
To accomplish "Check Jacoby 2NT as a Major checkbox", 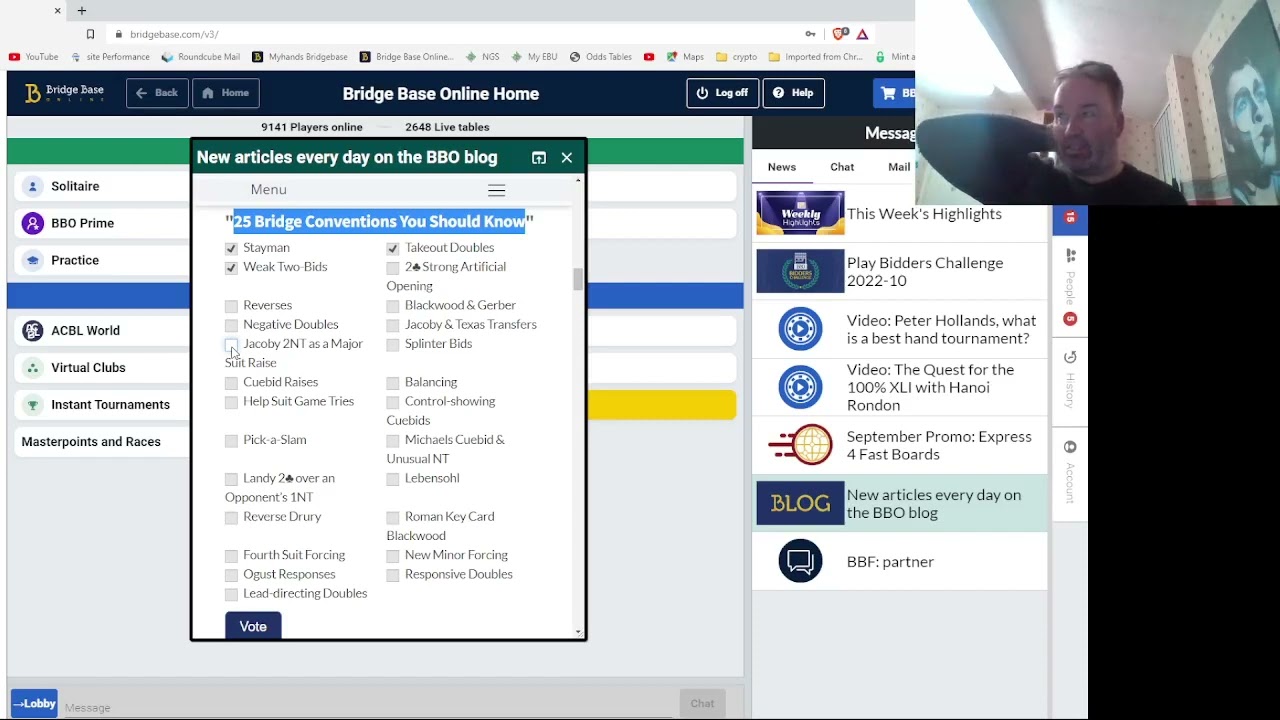I will [232, 345].
